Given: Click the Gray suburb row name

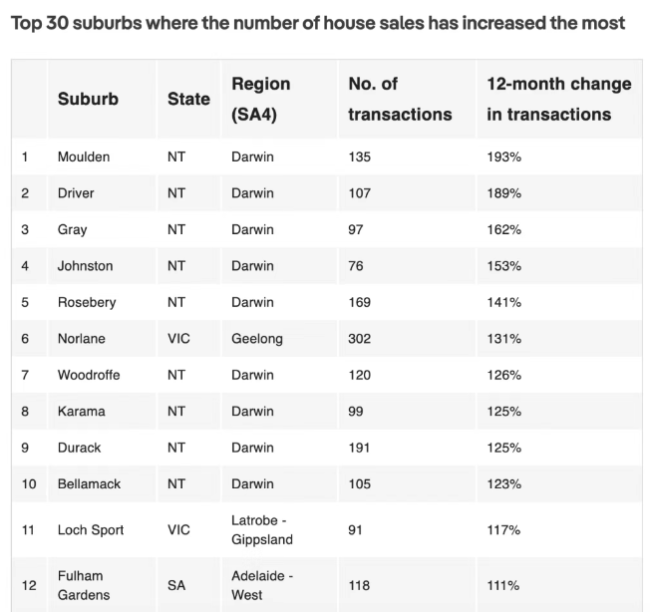Looking at the screenshot, I should tap(72, 229).
